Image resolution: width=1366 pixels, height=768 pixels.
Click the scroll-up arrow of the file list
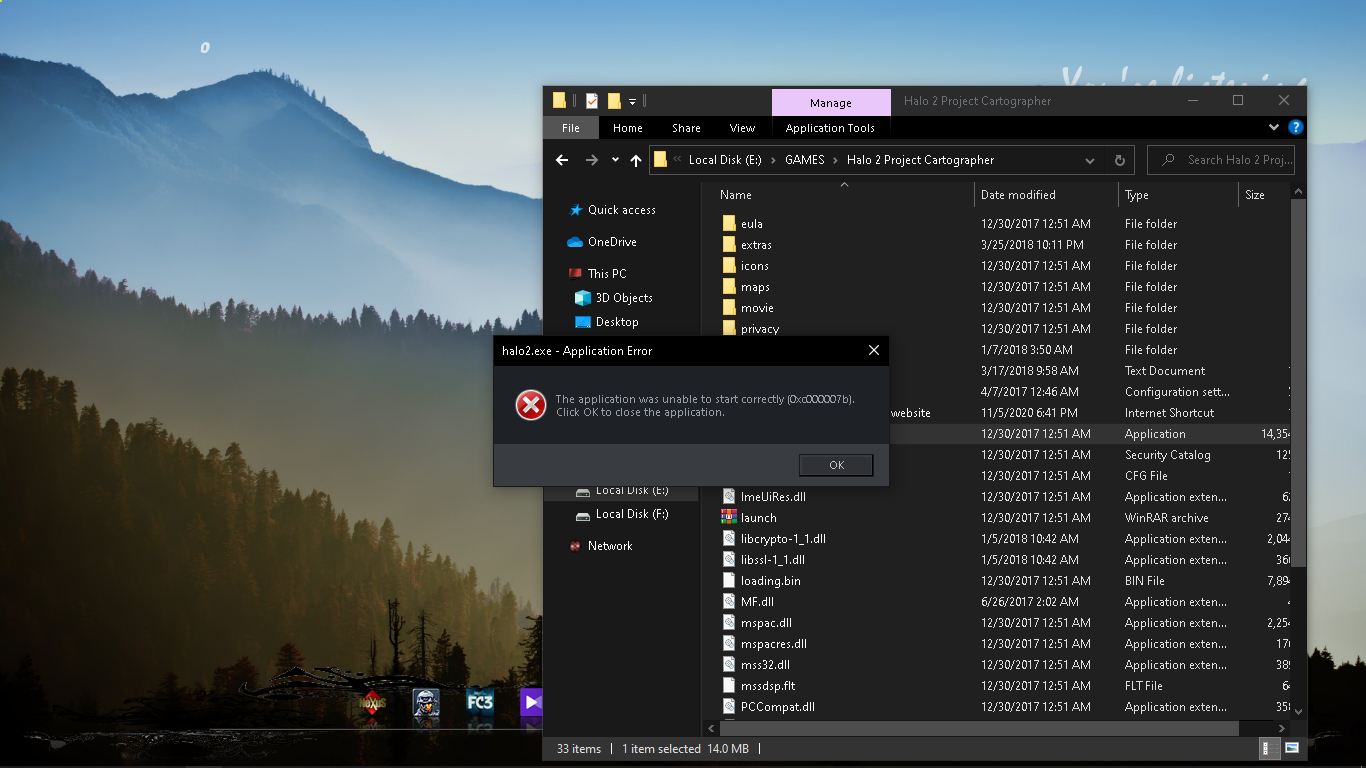point(1299,192)
